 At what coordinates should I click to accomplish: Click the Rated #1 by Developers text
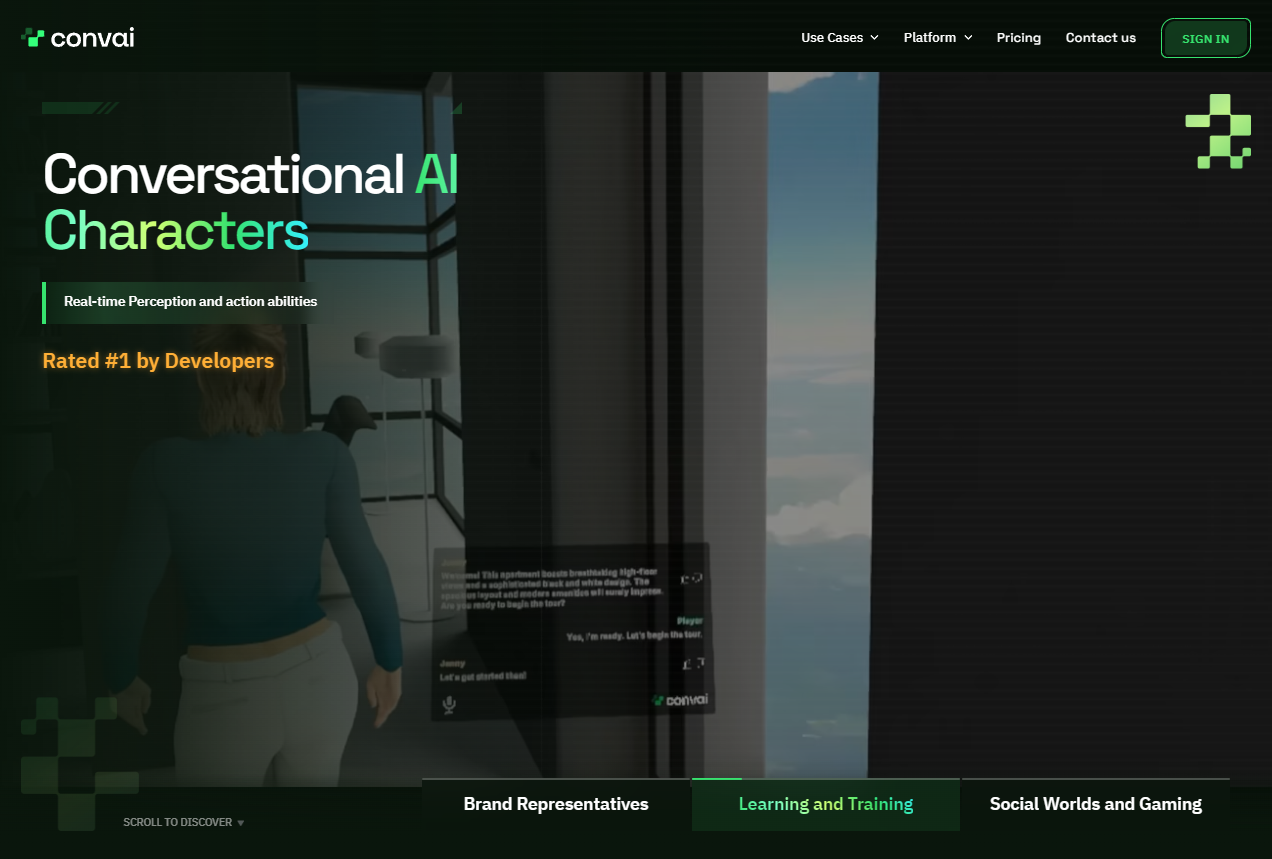[158, 361]
